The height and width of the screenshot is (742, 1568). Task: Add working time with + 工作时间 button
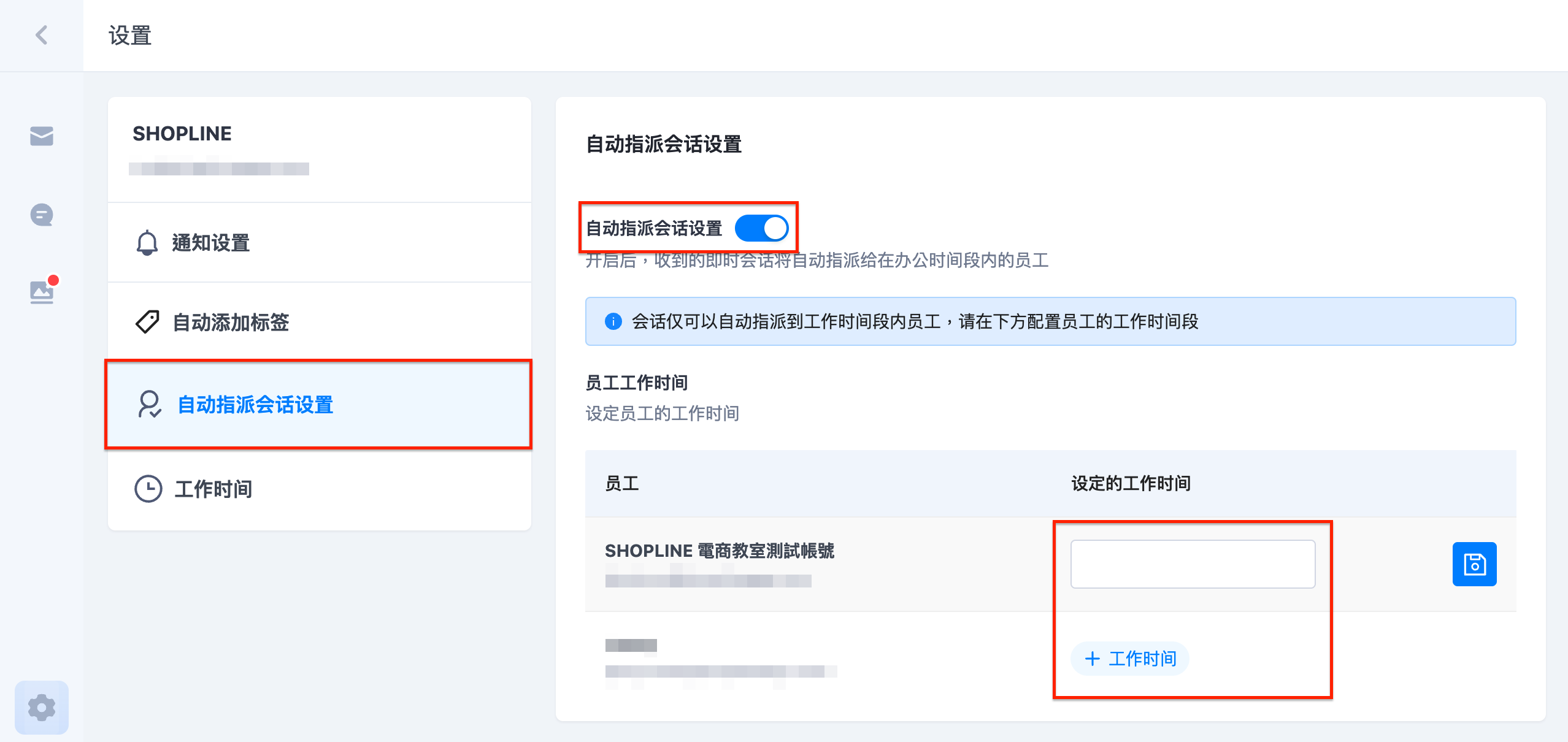click(x=1129, y=659)
